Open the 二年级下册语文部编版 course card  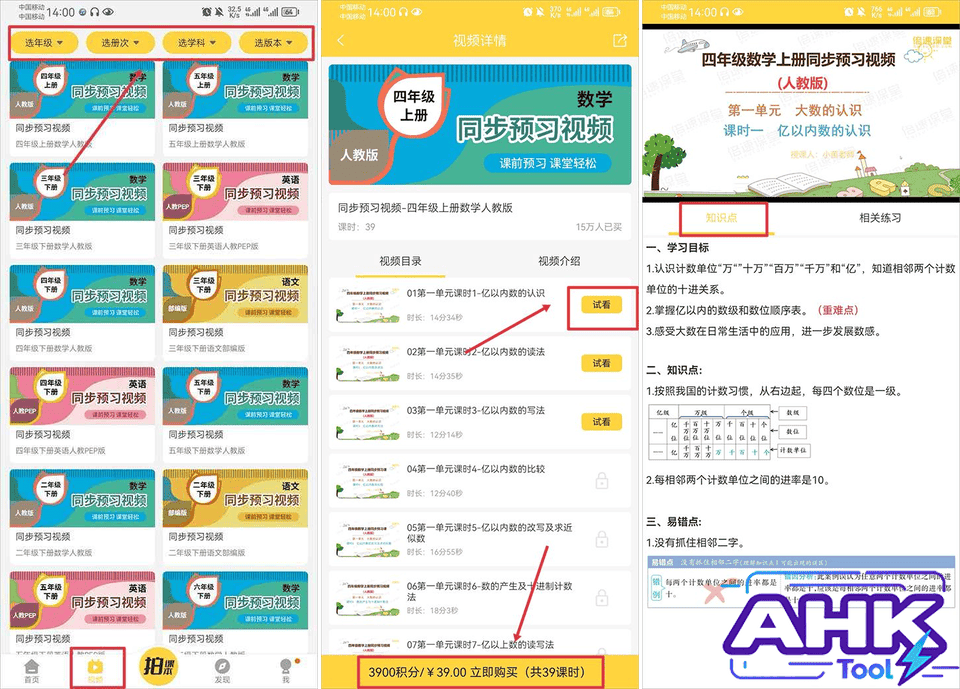coord(235,516)
